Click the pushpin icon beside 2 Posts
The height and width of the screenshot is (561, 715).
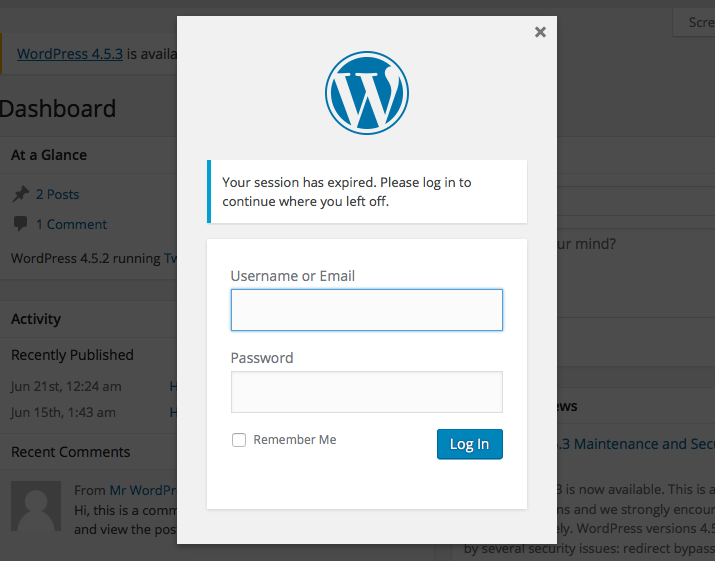[x=20, y=194]
